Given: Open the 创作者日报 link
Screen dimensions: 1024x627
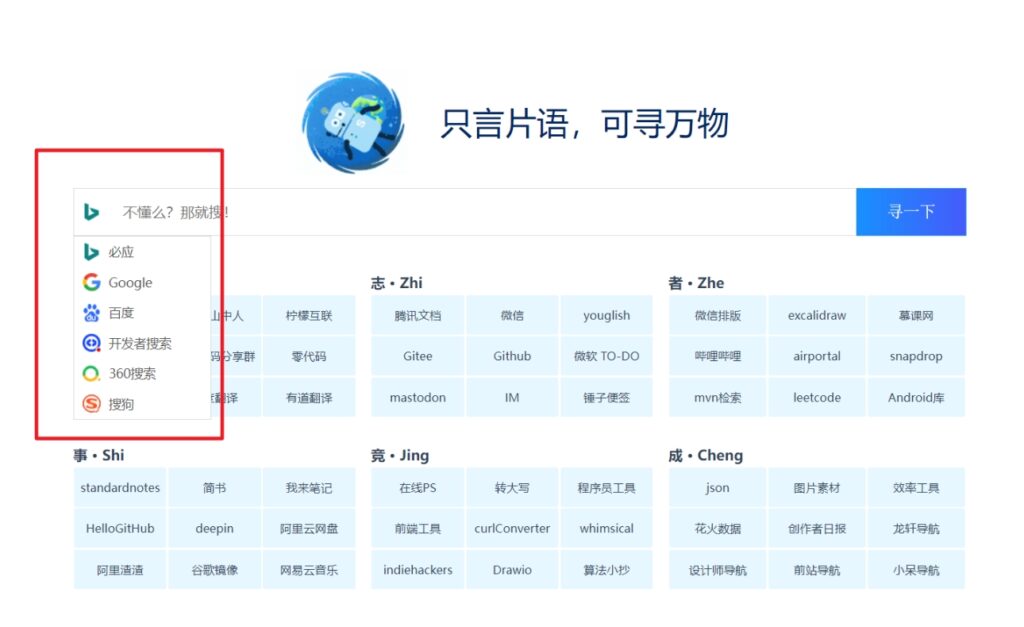Looking at the screenshot, I should [x=817, y=528].
